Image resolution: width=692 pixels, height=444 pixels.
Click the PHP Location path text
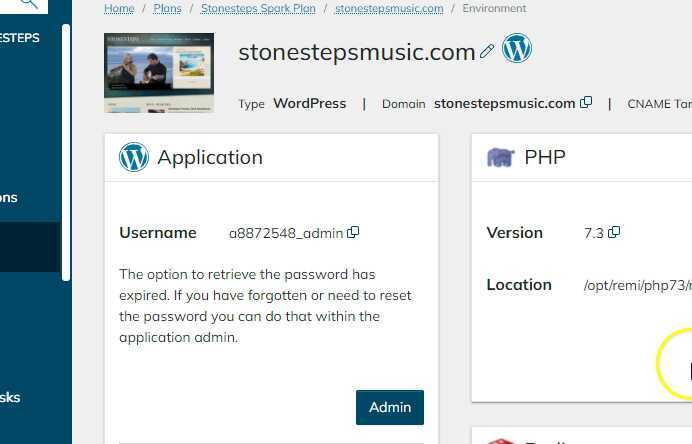pos(637,285)
